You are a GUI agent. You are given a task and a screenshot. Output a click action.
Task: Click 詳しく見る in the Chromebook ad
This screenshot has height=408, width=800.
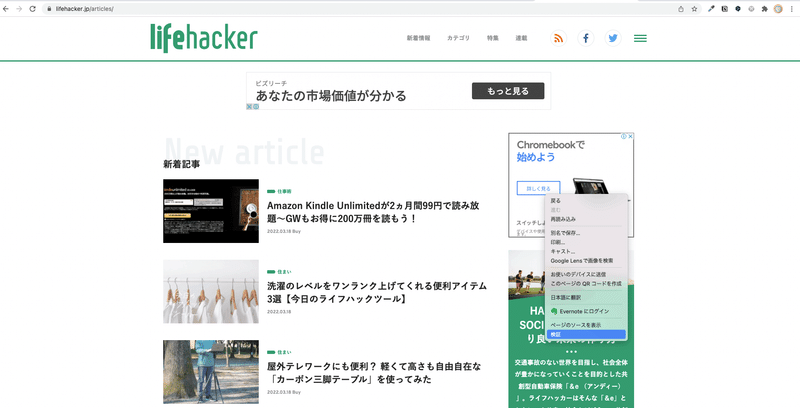pyautogui.click(x=538, y=188)
